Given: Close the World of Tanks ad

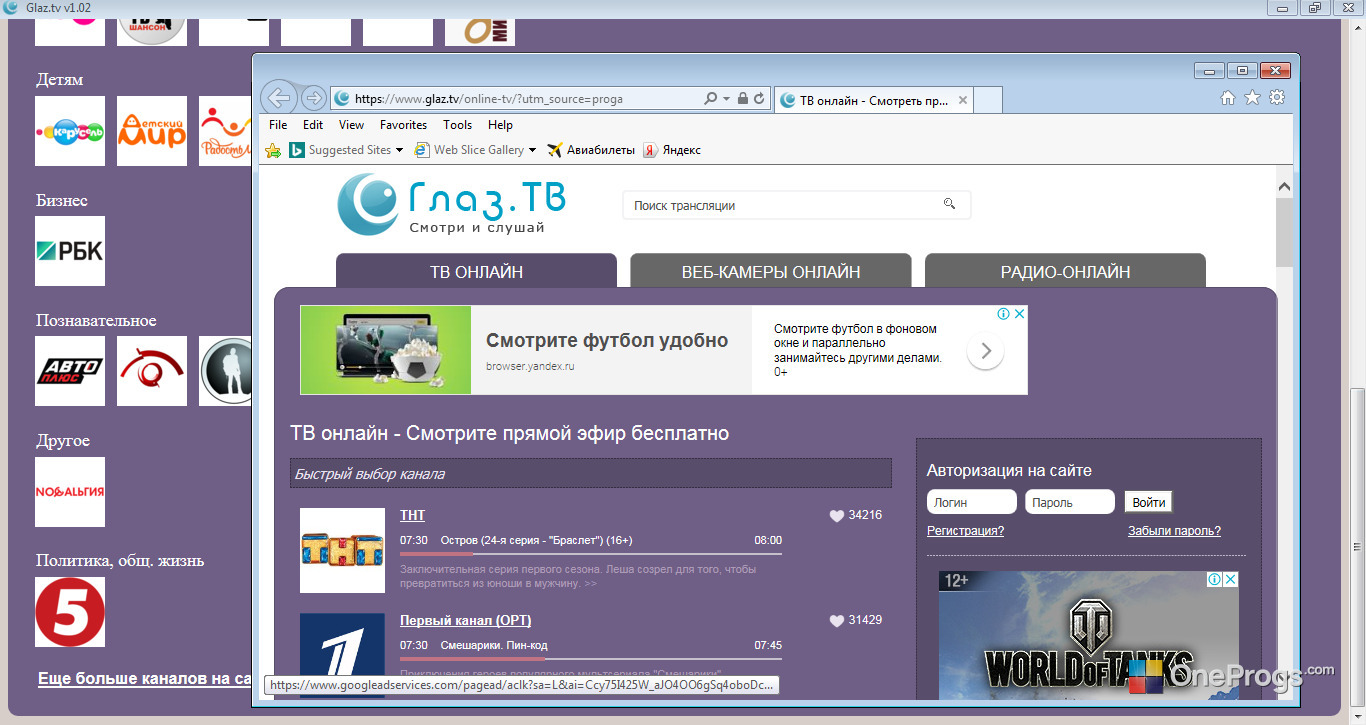Looking at the screenshot, I should (1230, 580).
